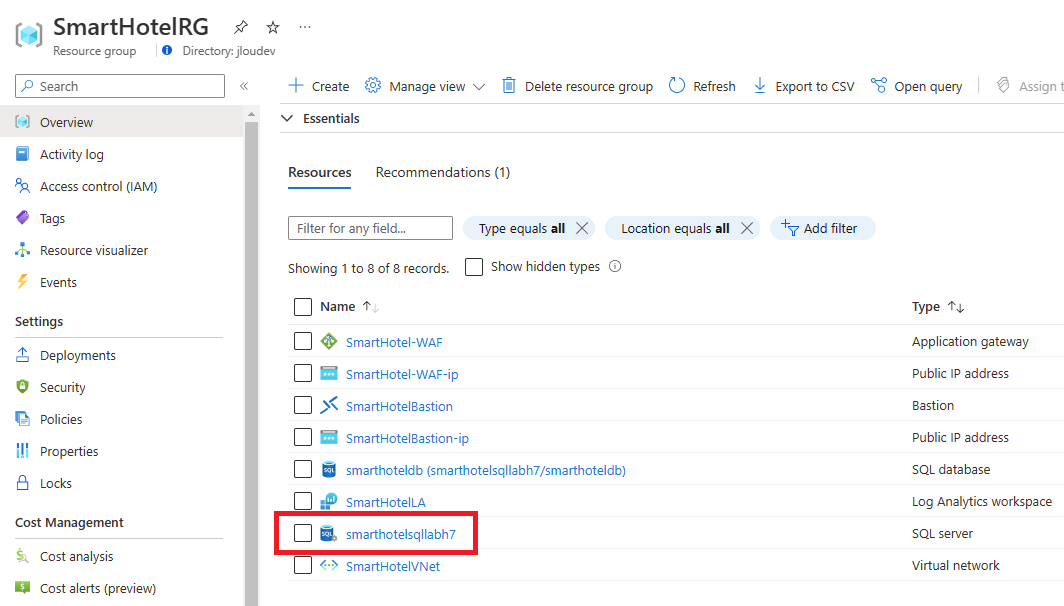This screenshot has width=1064, height=606.
Task: Click Delete resource group
Action: 577,86
